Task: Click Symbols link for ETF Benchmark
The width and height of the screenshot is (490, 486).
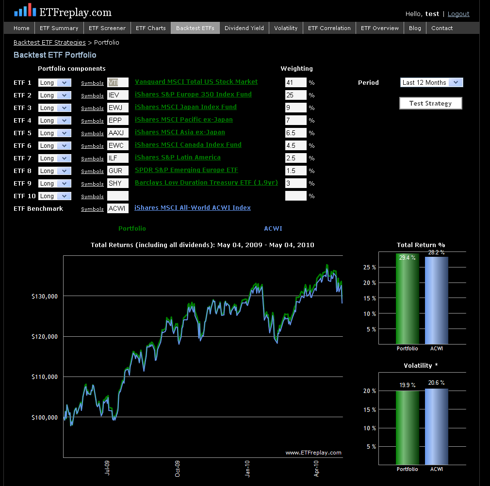Action: (92, 209)
